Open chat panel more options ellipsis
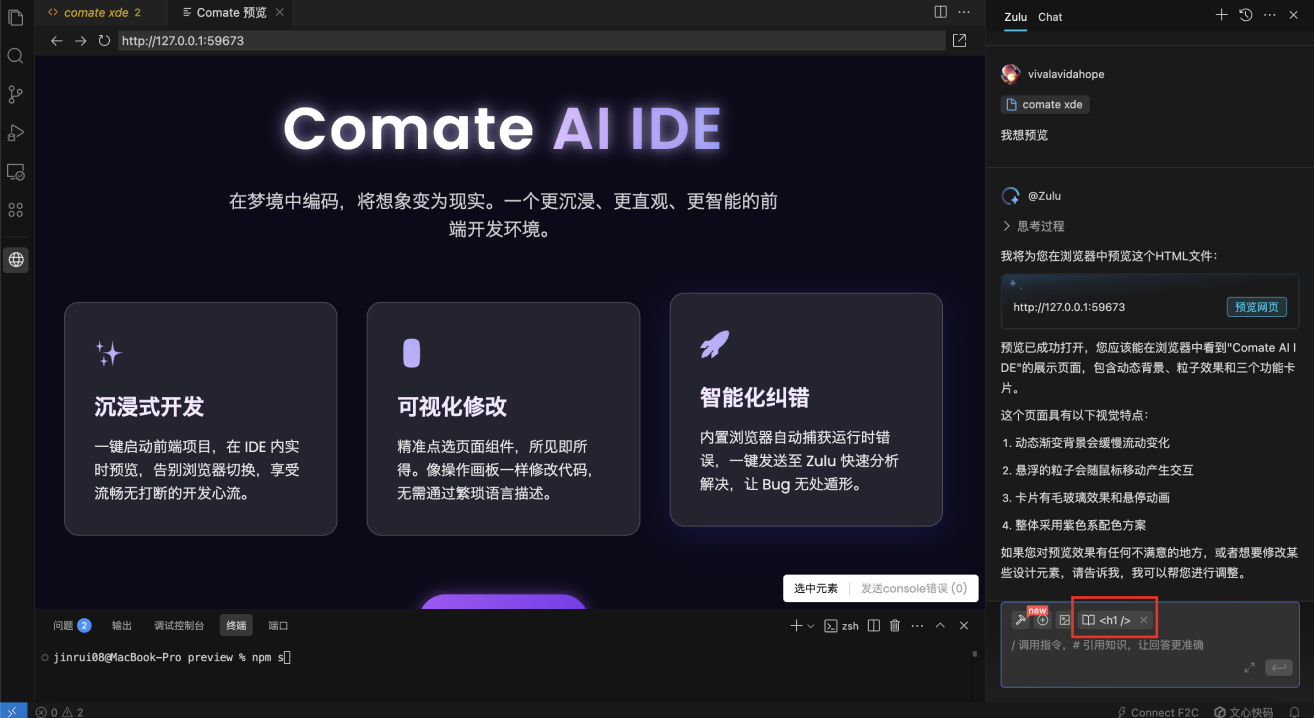This screenshot has height=718, width=1314. (x=1270, y=15)
